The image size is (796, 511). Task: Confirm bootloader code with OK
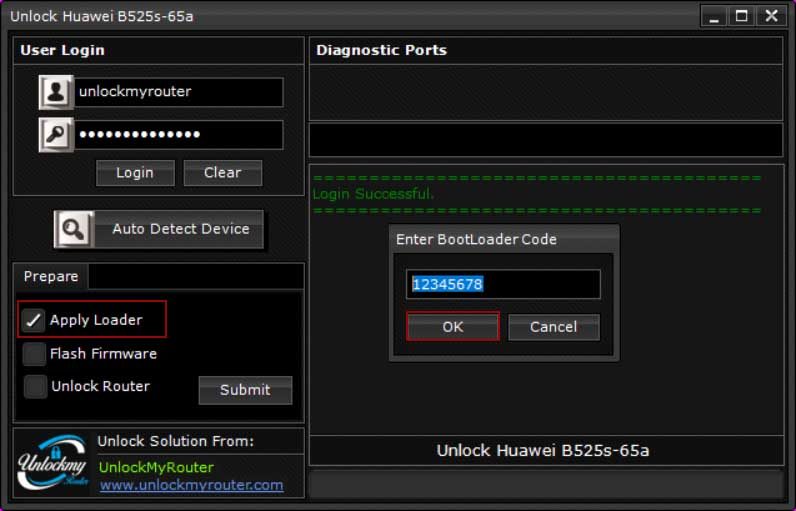click(x=453, y=327)
